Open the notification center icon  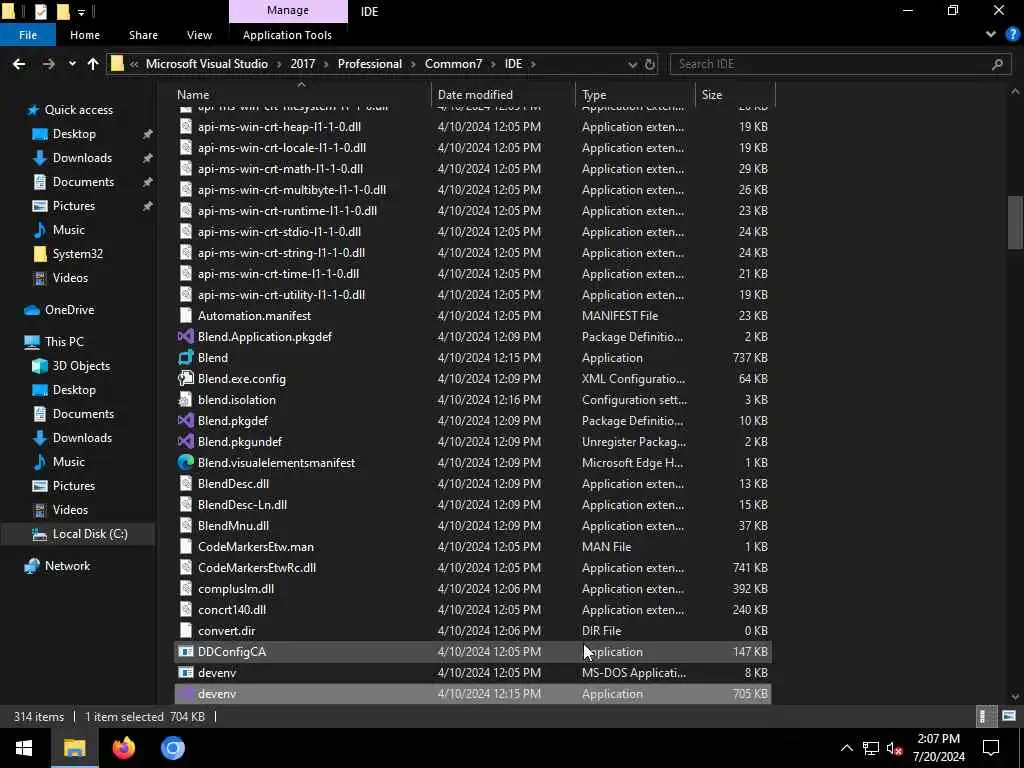991,748
